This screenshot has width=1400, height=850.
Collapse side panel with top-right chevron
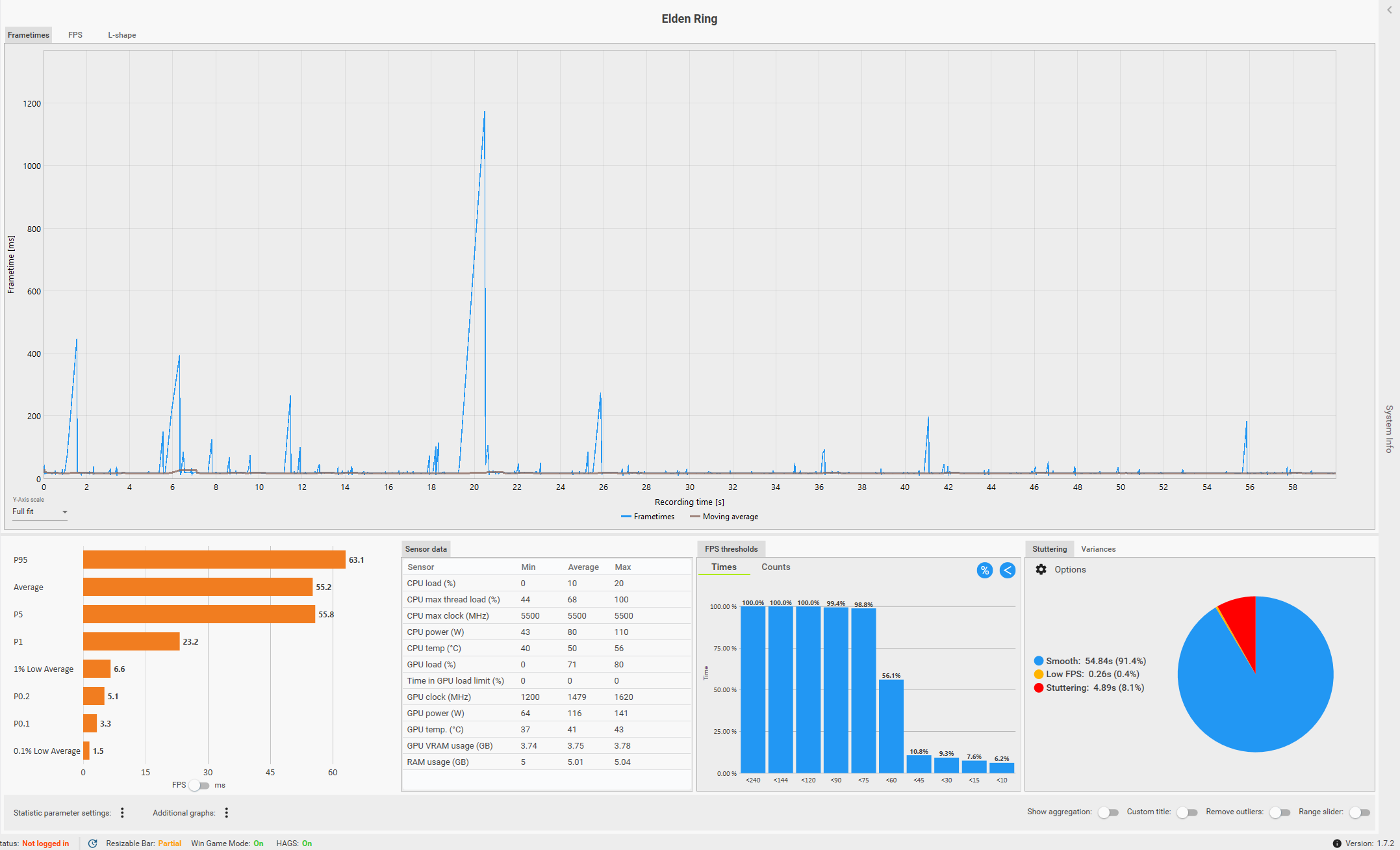point(1389,10)
